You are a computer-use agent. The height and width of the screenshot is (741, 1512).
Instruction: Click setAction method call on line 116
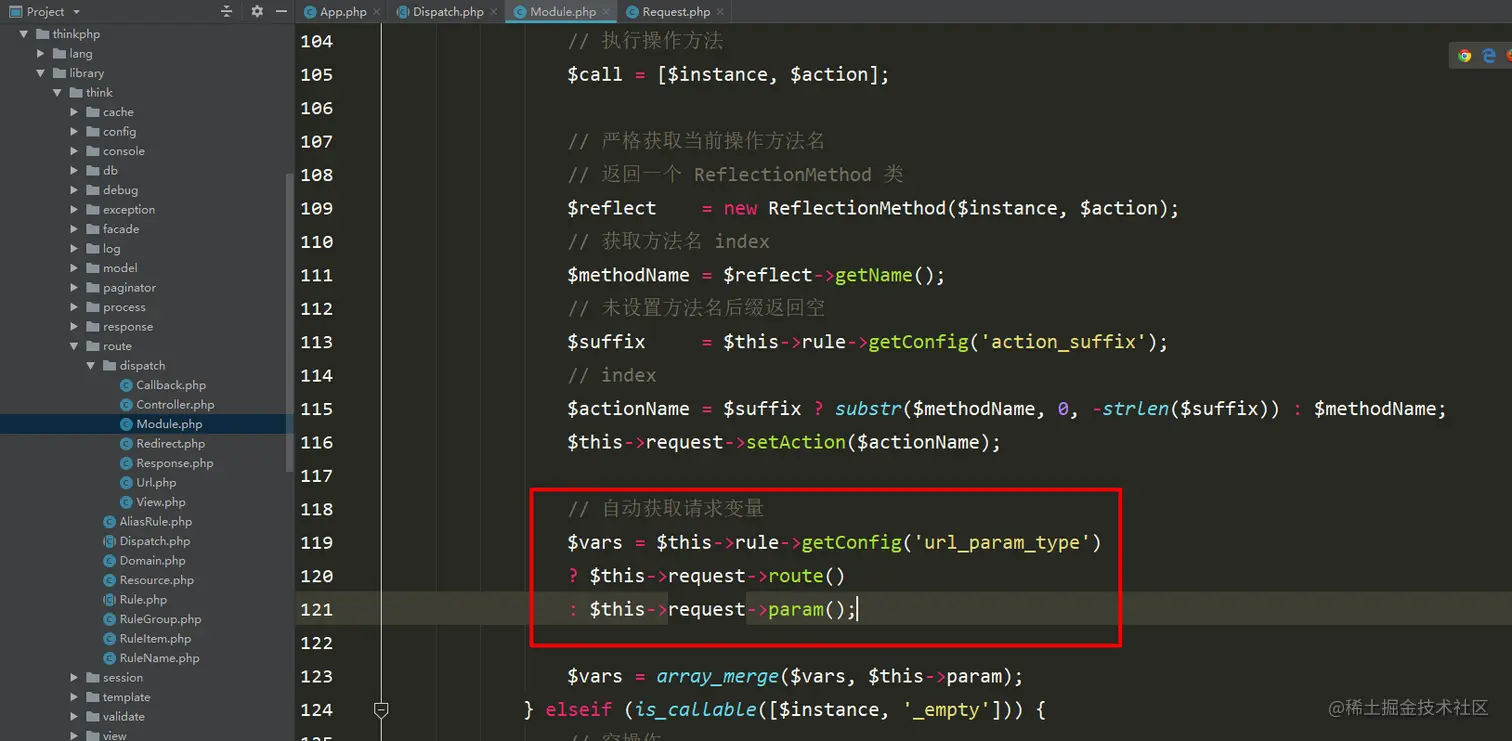[796, 442]
